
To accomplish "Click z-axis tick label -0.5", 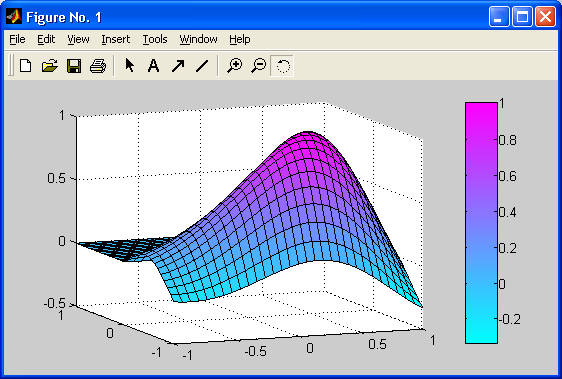I will click(54, 303).
